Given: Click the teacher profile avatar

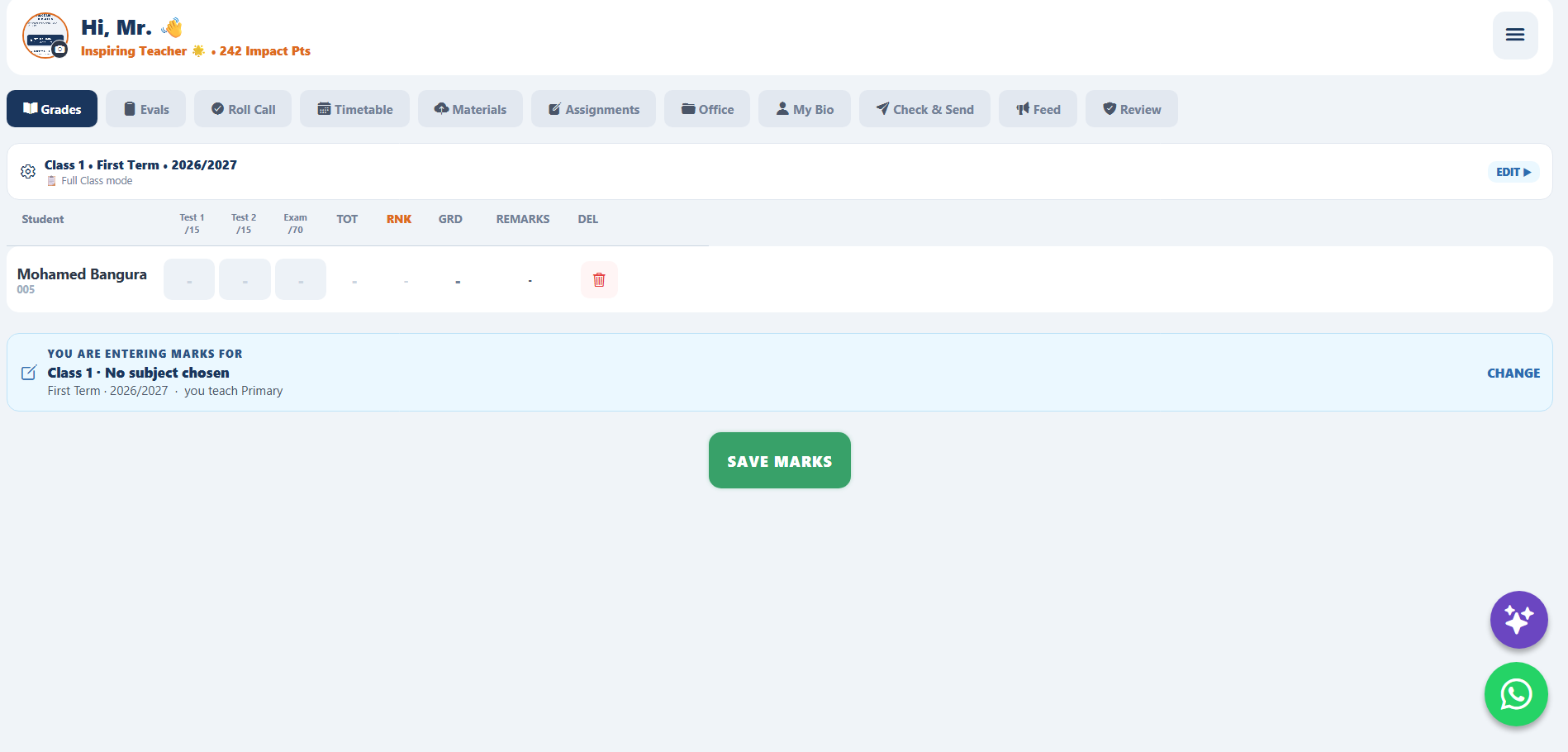Looking at the screenshot, I should tap(45, 36).
